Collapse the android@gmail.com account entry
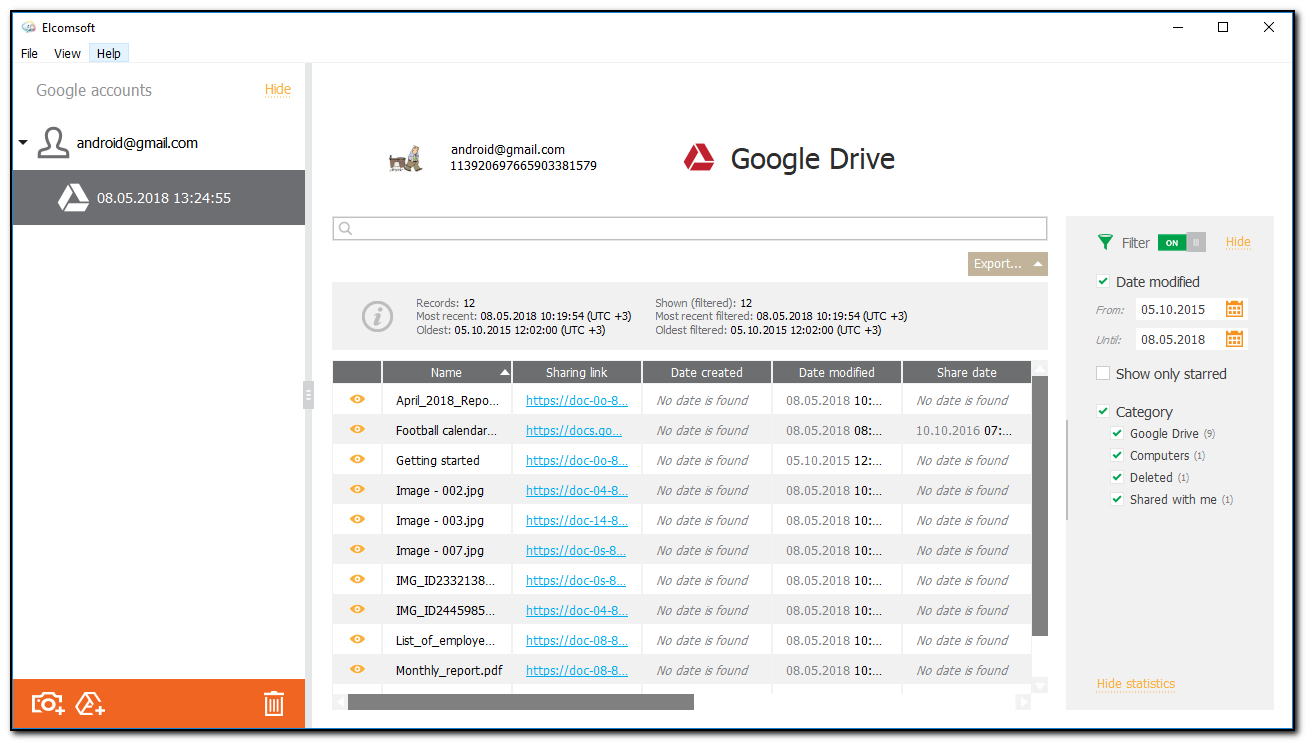The height and width of the screenshot is (742, 1306). 22,142
